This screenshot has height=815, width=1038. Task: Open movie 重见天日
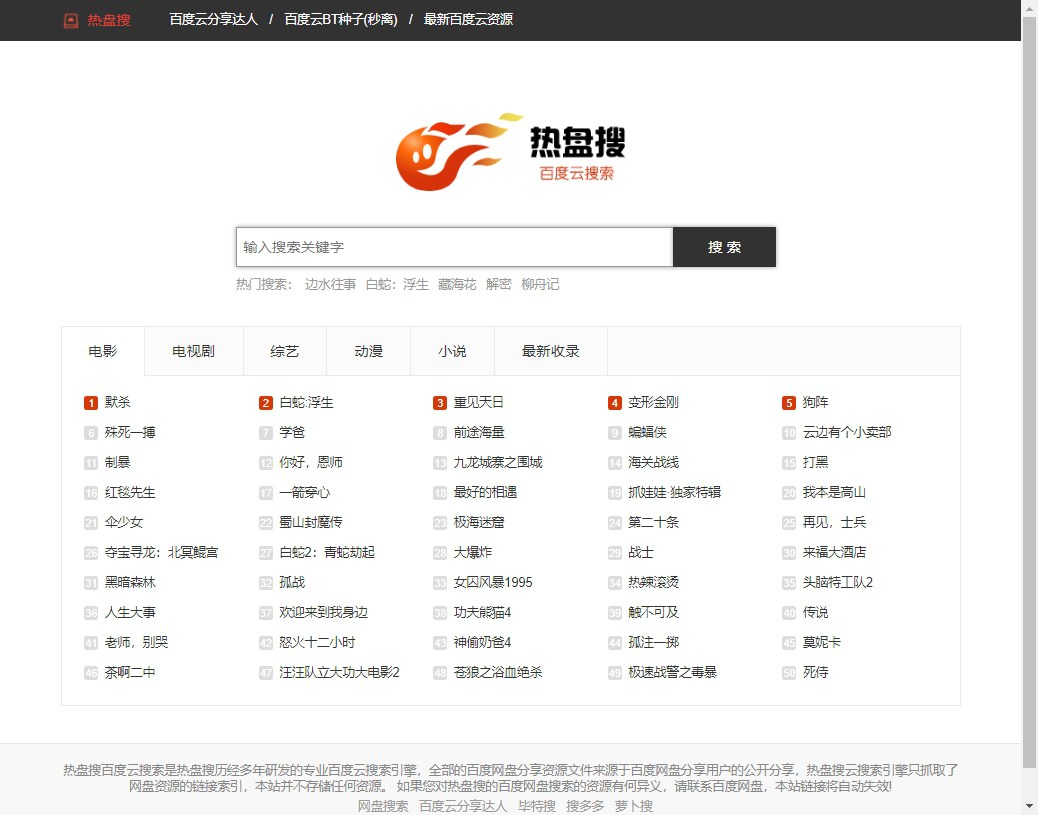click(x=479, y=402)
